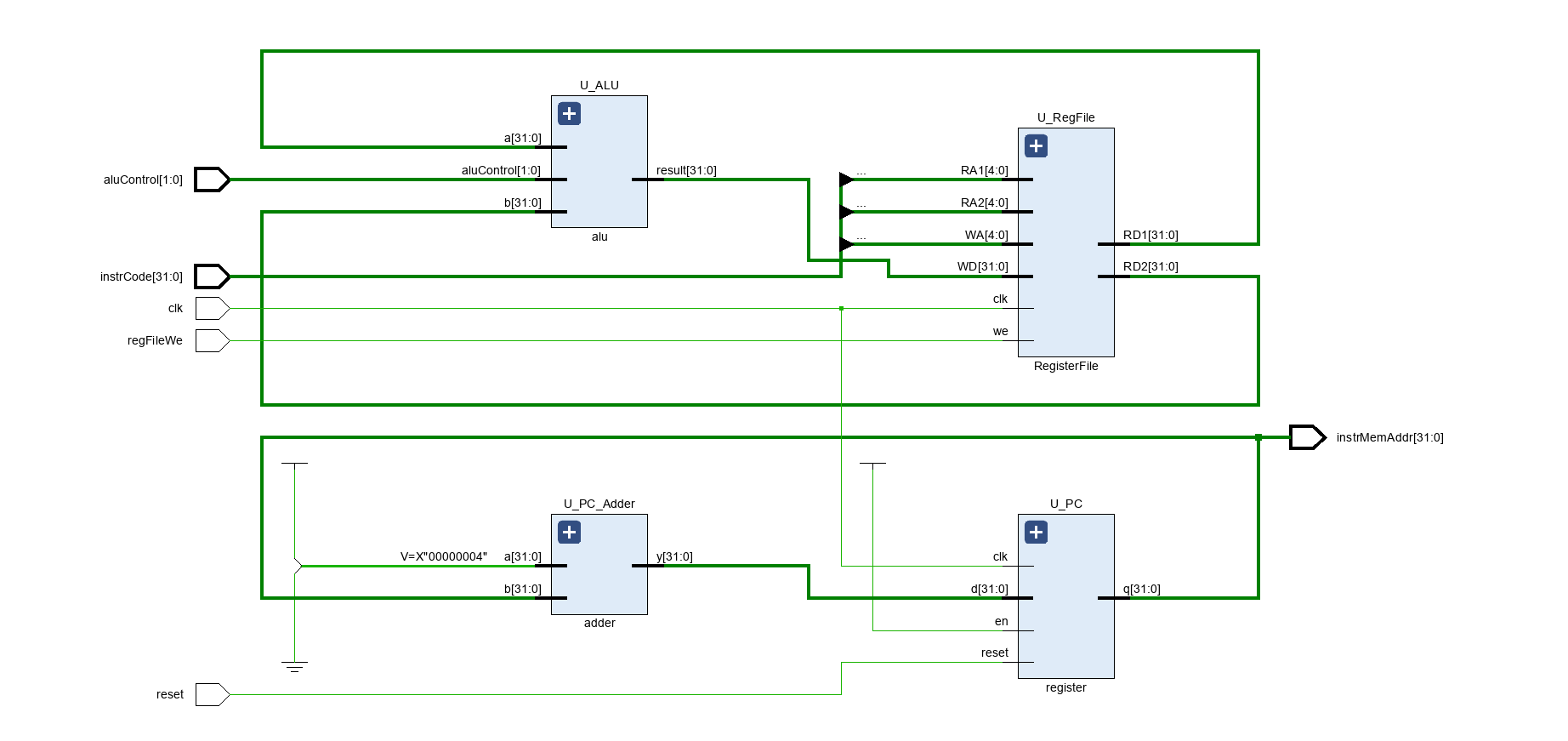Click the alu module name label

(599, 237)
